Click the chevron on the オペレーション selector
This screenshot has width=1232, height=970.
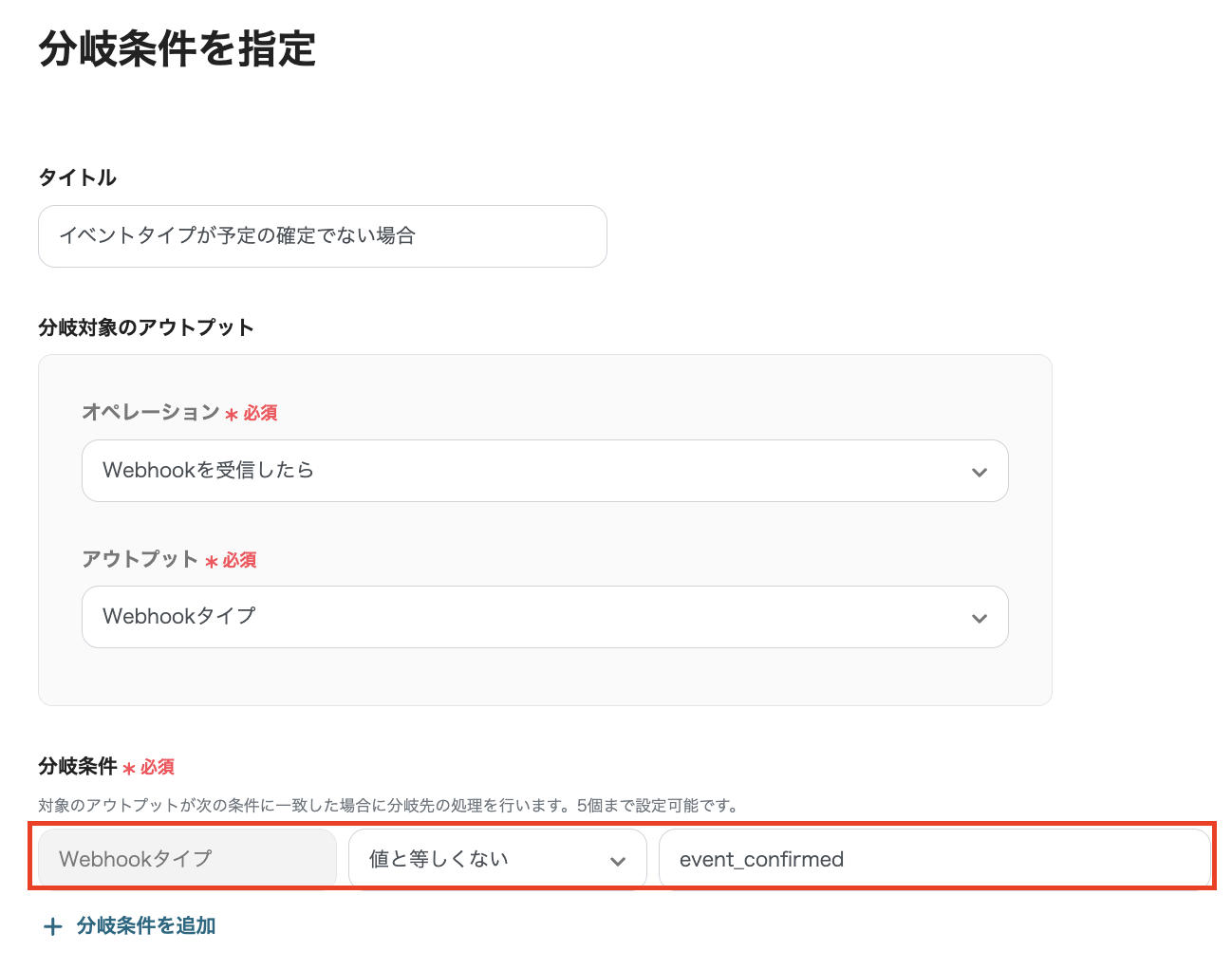tap(980, 471)
